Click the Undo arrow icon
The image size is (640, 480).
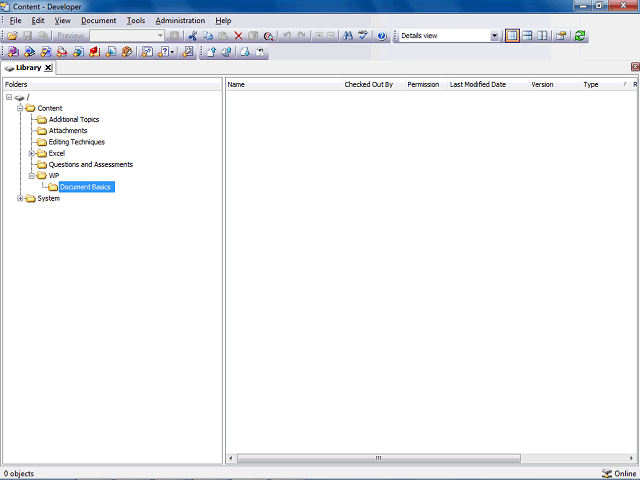pyautogui.click(x=287, y=36)
